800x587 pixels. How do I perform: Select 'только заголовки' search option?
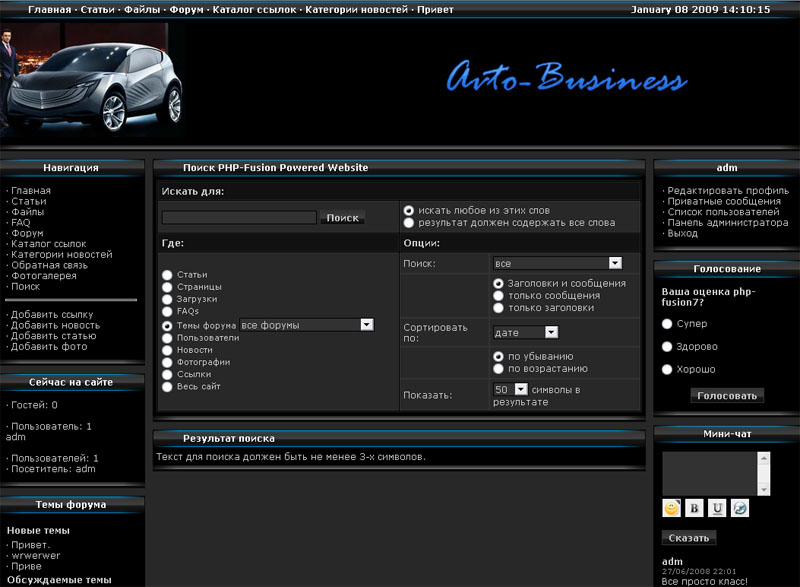[x=498, y=308]
